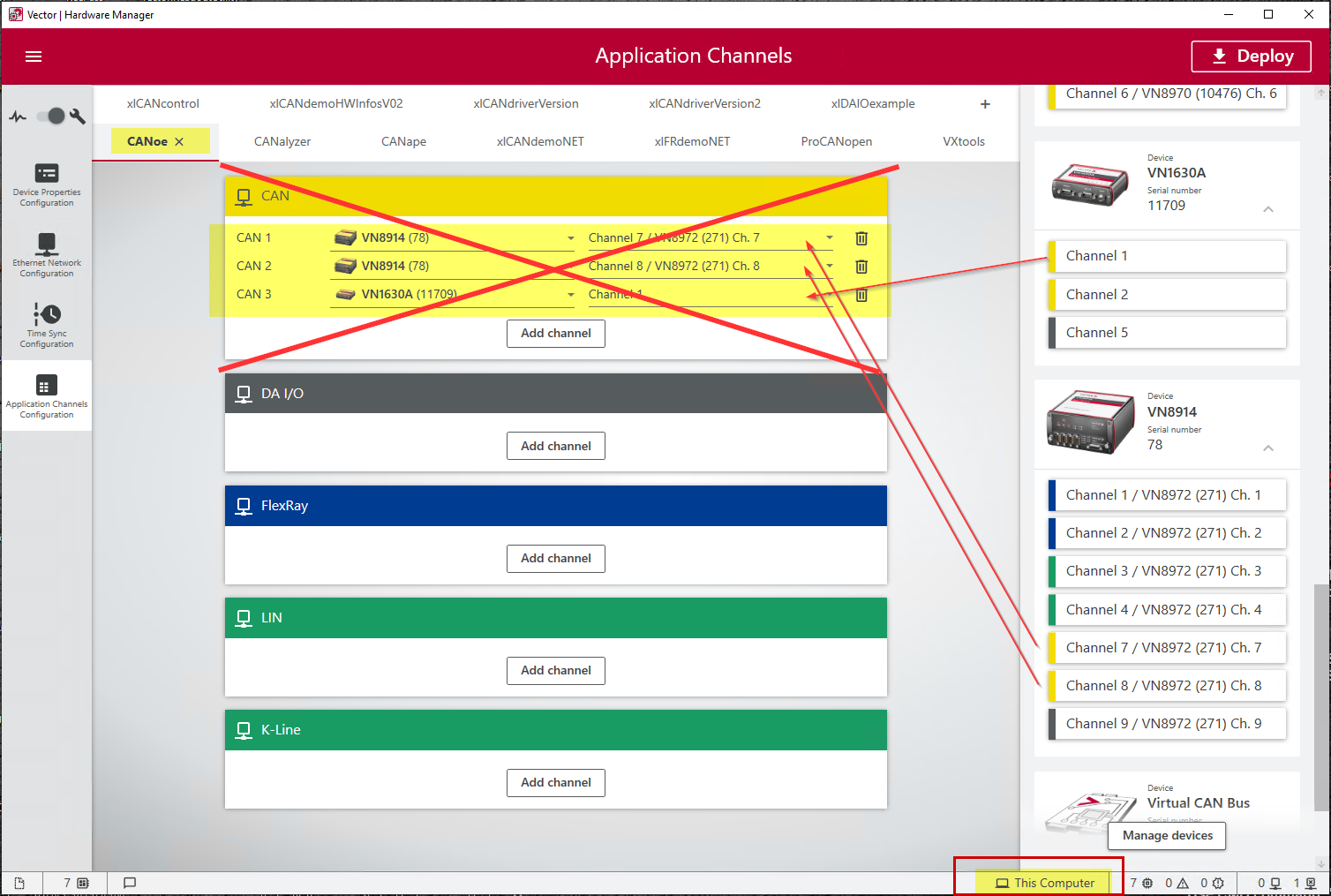
Task: Open Ethernet Network Configuration
Action: tap(47, 255)
